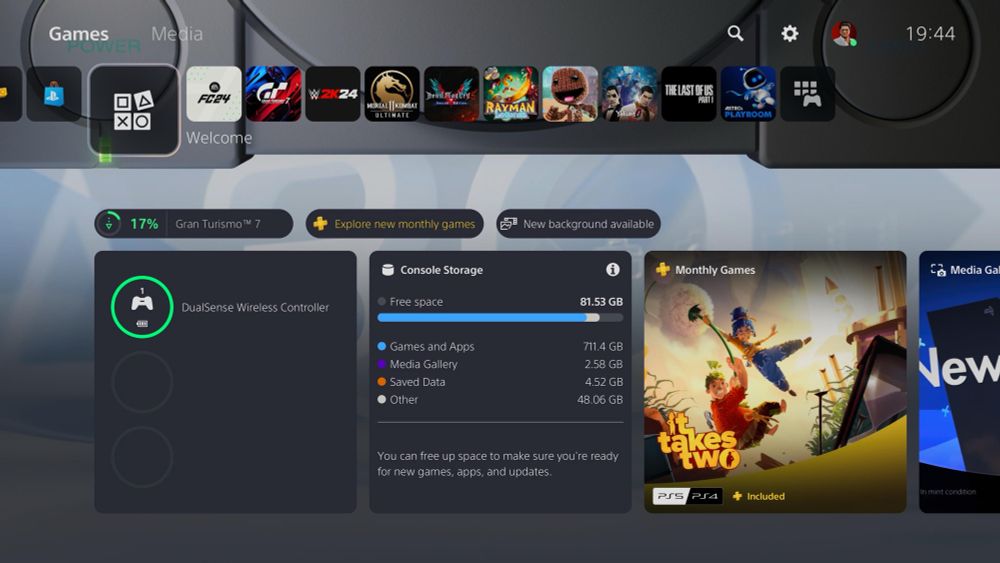Click the orange Saved Data color dot

pos(381,382)
